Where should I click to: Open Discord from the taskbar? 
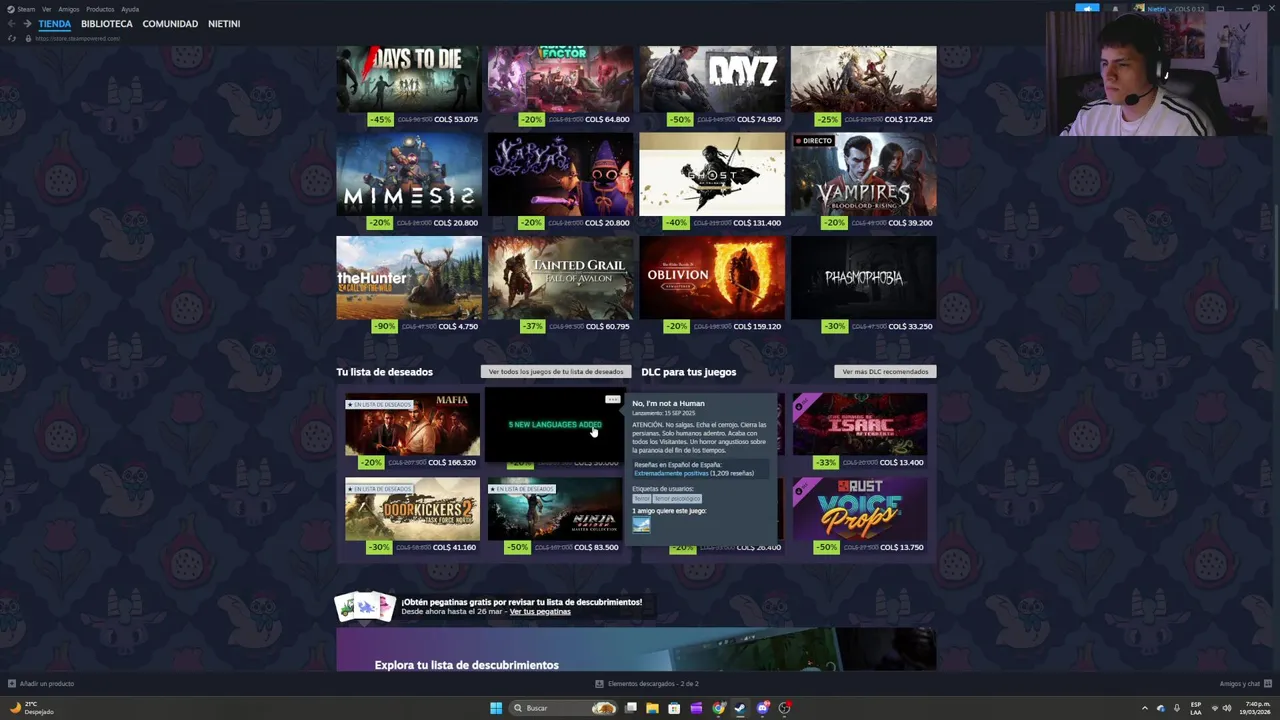coord(763,708)
